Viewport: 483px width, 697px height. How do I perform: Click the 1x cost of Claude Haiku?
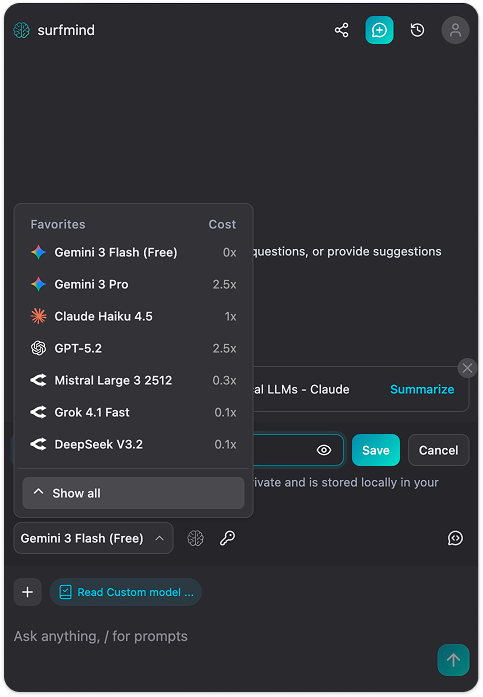(231, 316)
